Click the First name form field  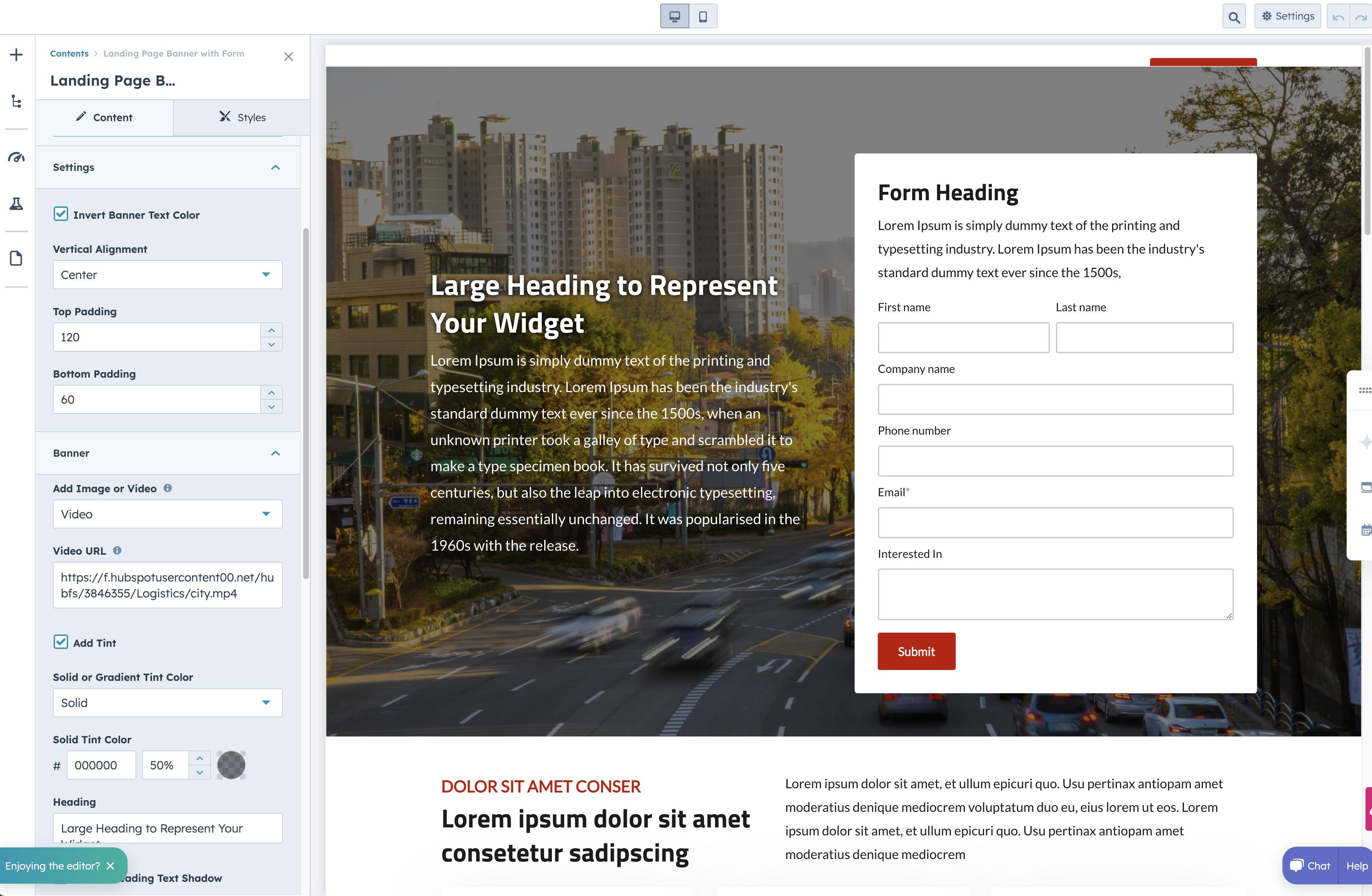[963, 337]
